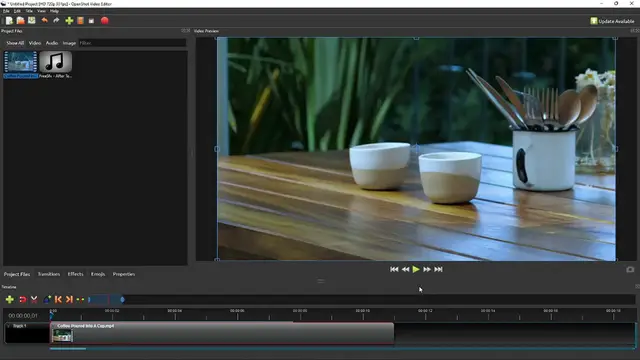Click the transform center handle in the preview
Image resolution: width=640 pixels, height=360 pixels.
click(x=416, y=149)
